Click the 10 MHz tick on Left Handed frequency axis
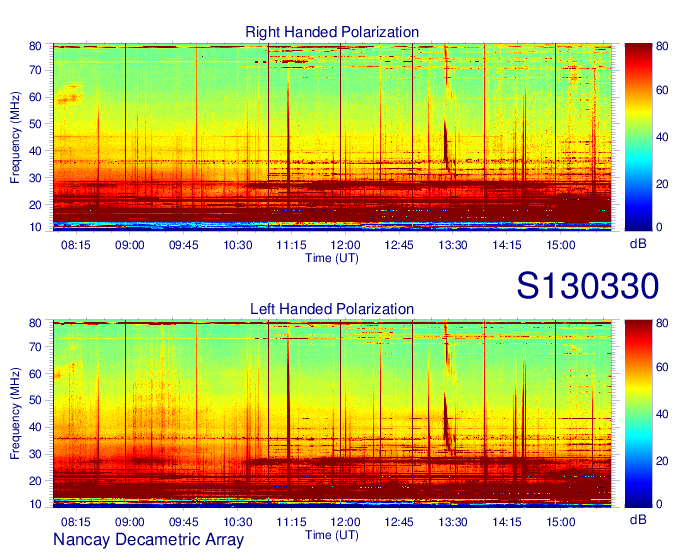The height and width of the screenshot is (552, 680). click(x=35, y=504)
